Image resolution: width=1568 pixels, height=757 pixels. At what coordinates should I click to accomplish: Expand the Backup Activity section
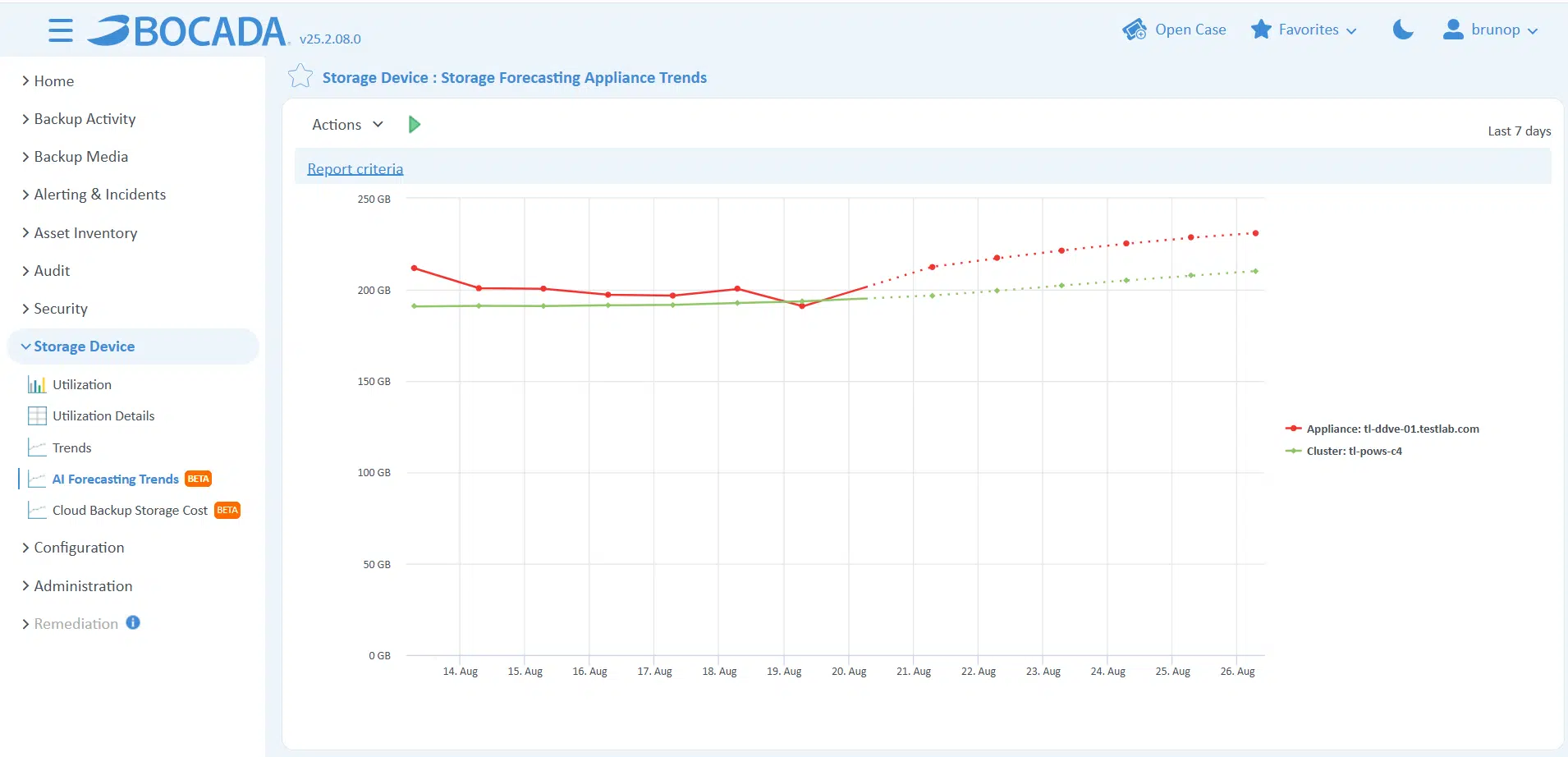point(78,119)
